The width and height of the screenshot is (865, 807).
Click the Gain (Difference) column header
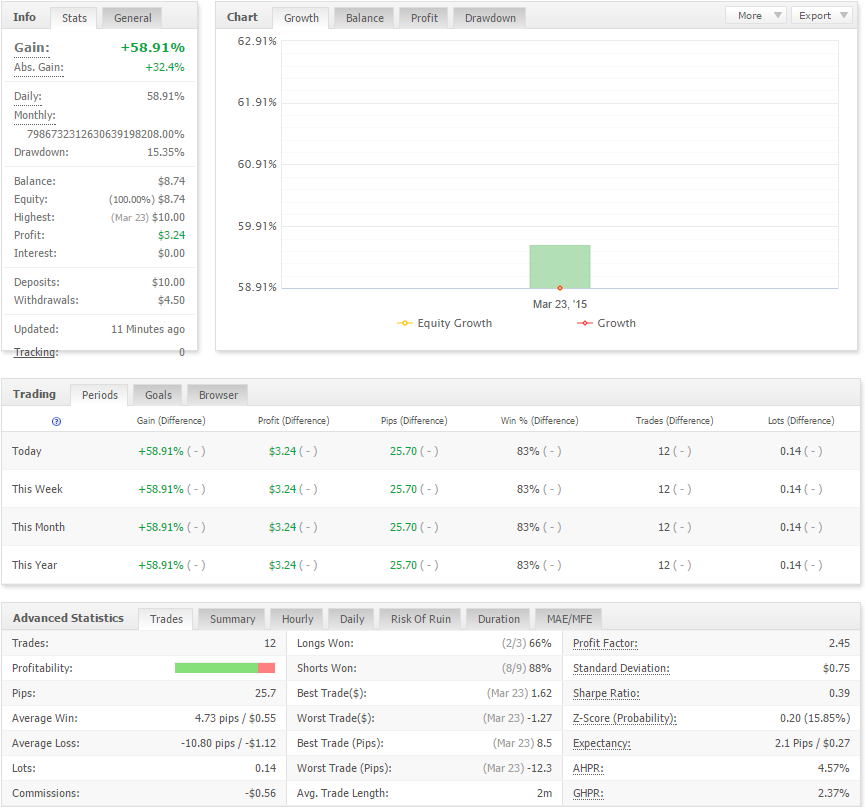[x=171, y=421]
